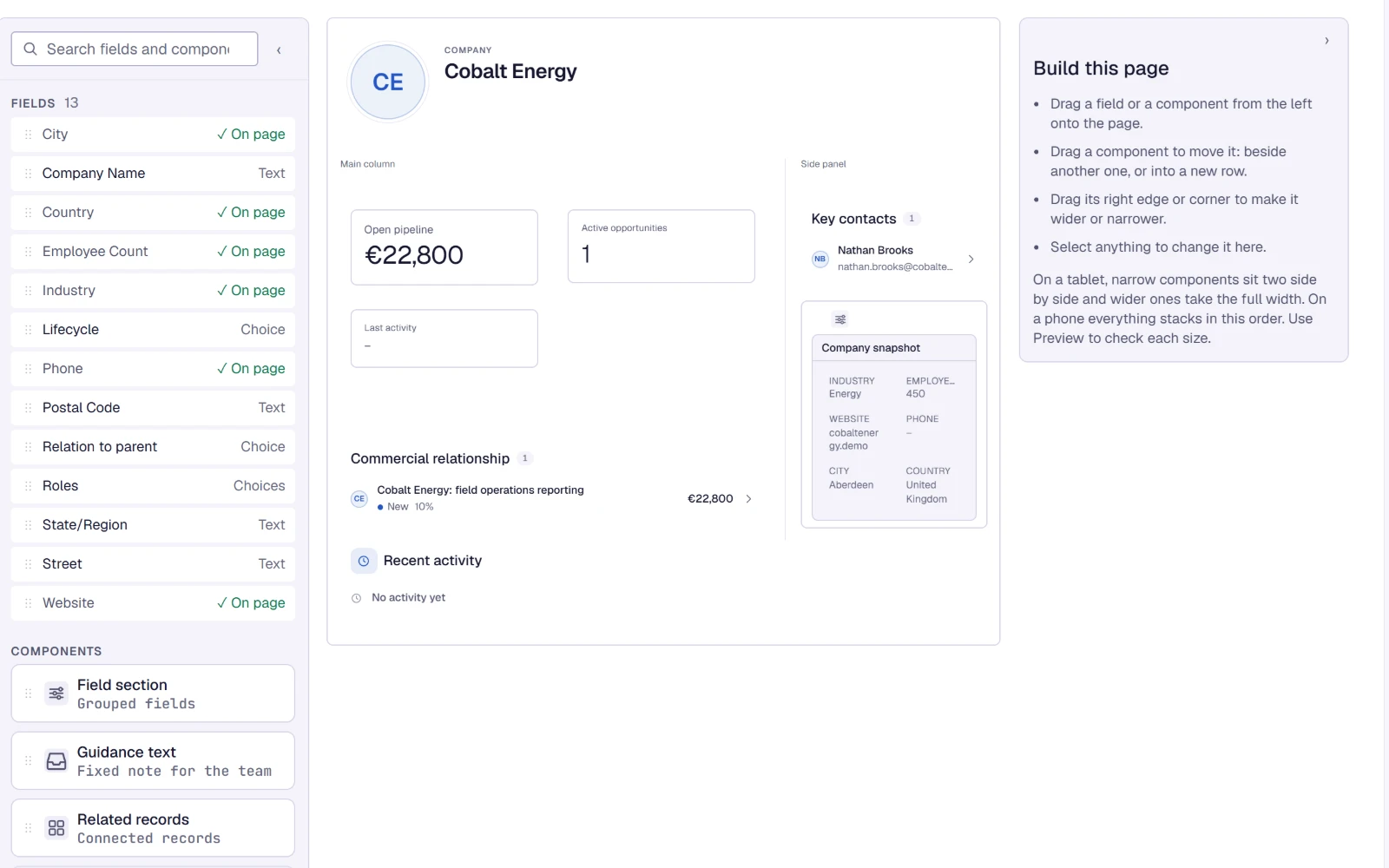This screenshot has width=1389, height=868.
Task: Click the State/Region field row
Action: click(x=153, y=525)
